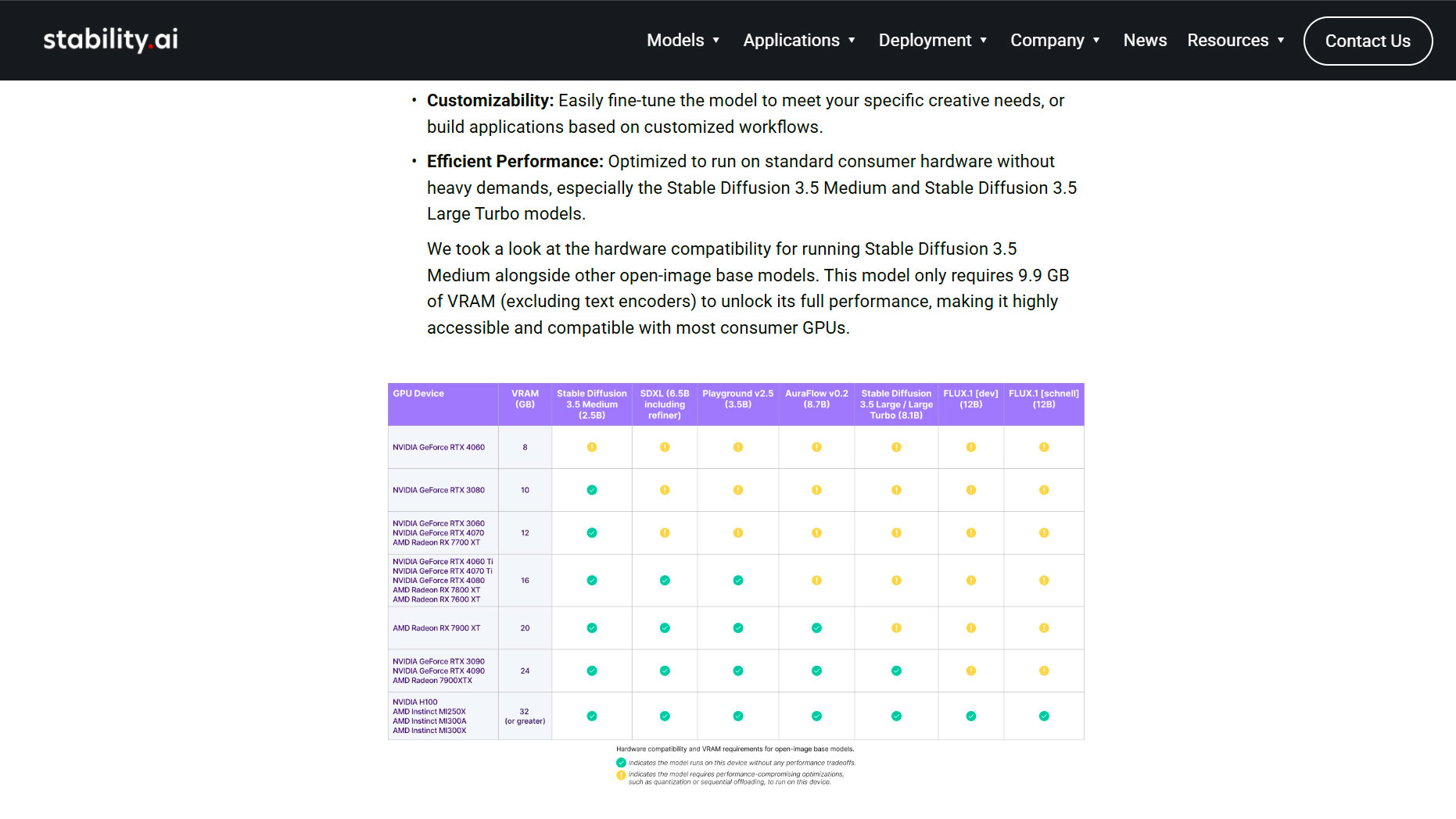Screen dimensions: 1456x819
Task: Click yellow warning for 24 GB row, FLUX.1 [schnell]
Action: tap(1044, 671)
